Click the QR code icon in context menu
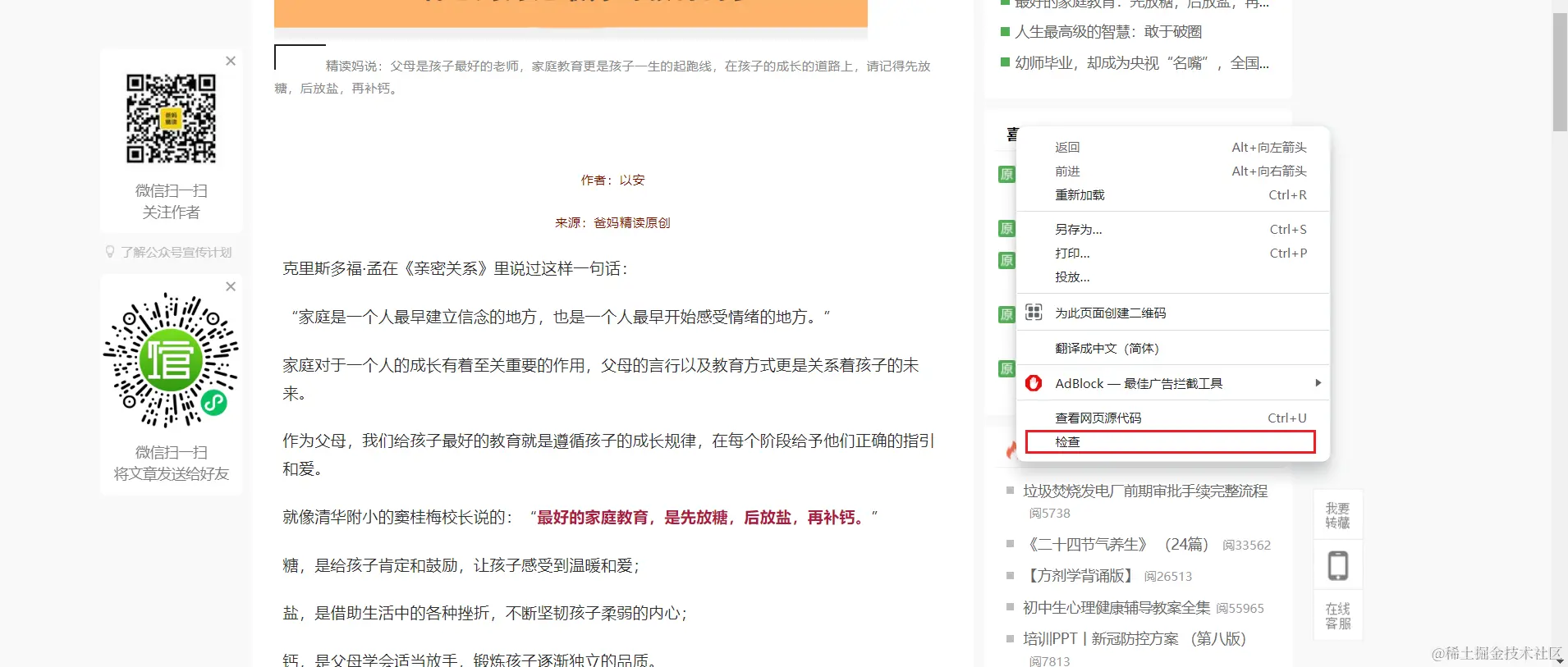Viewport: 1568px width, 667px height. 1034,313
